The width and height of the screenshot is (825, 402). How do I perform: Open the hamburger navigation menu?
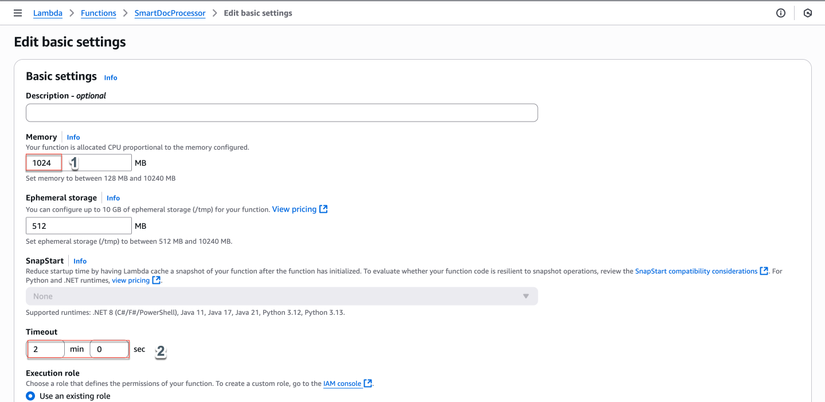[x=17, y=13]
